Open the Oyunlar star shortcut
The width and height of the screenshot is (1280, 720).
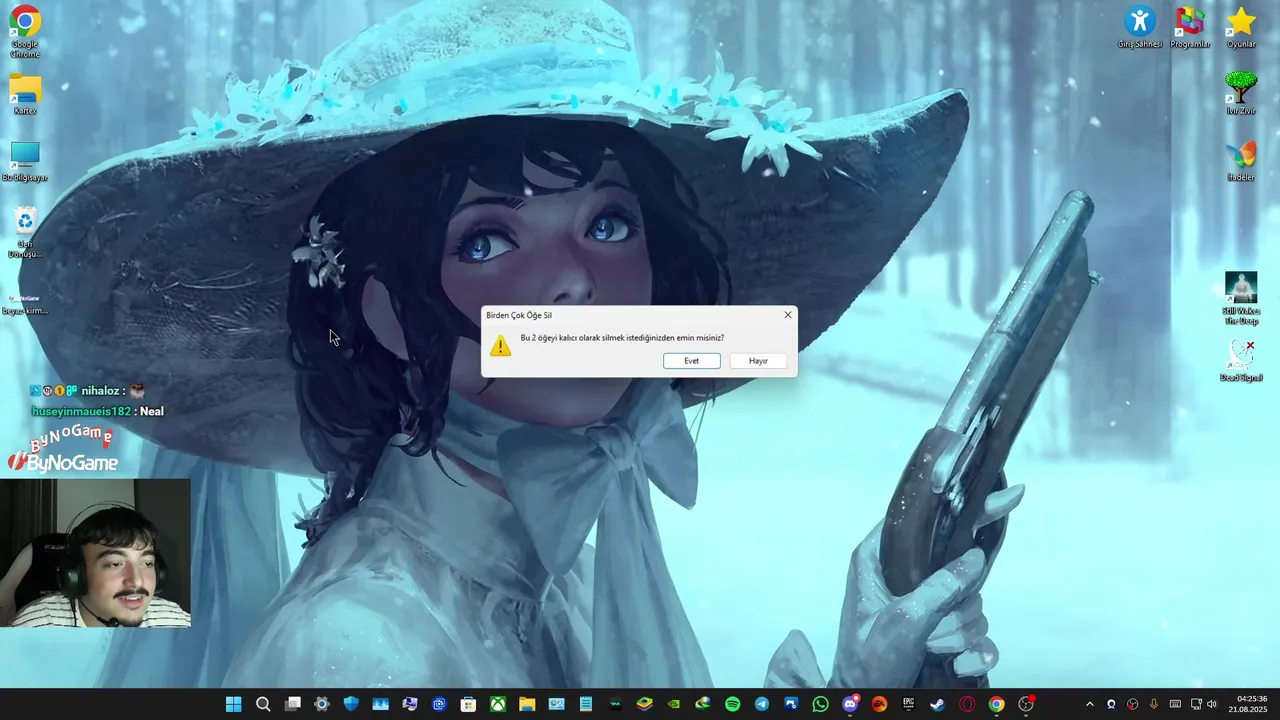point(1241,27)
